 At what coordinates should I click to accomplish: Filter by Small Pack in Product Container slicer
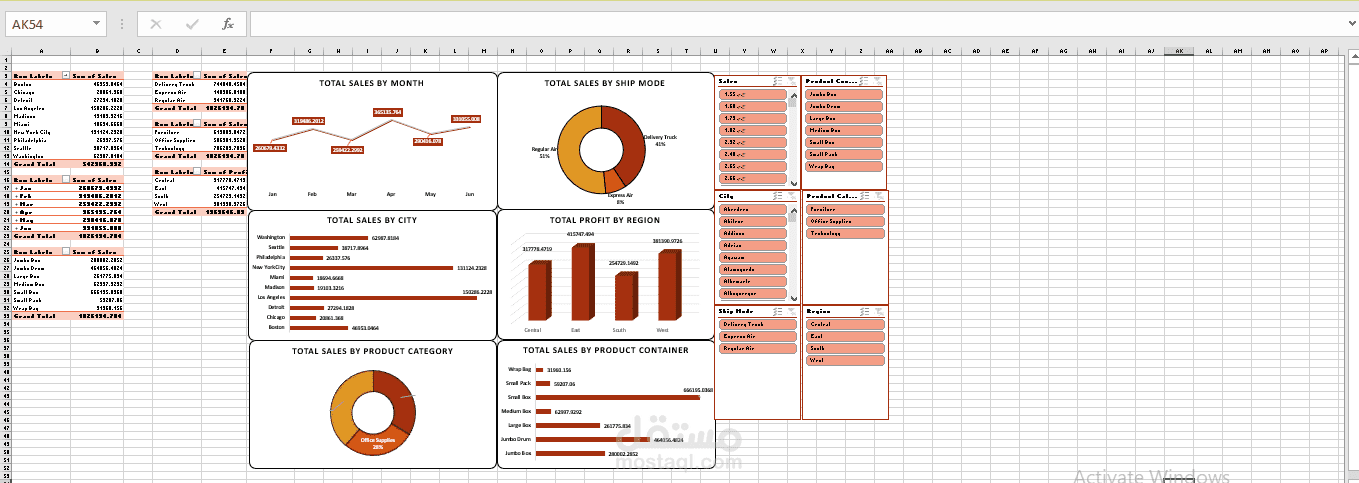844,154
